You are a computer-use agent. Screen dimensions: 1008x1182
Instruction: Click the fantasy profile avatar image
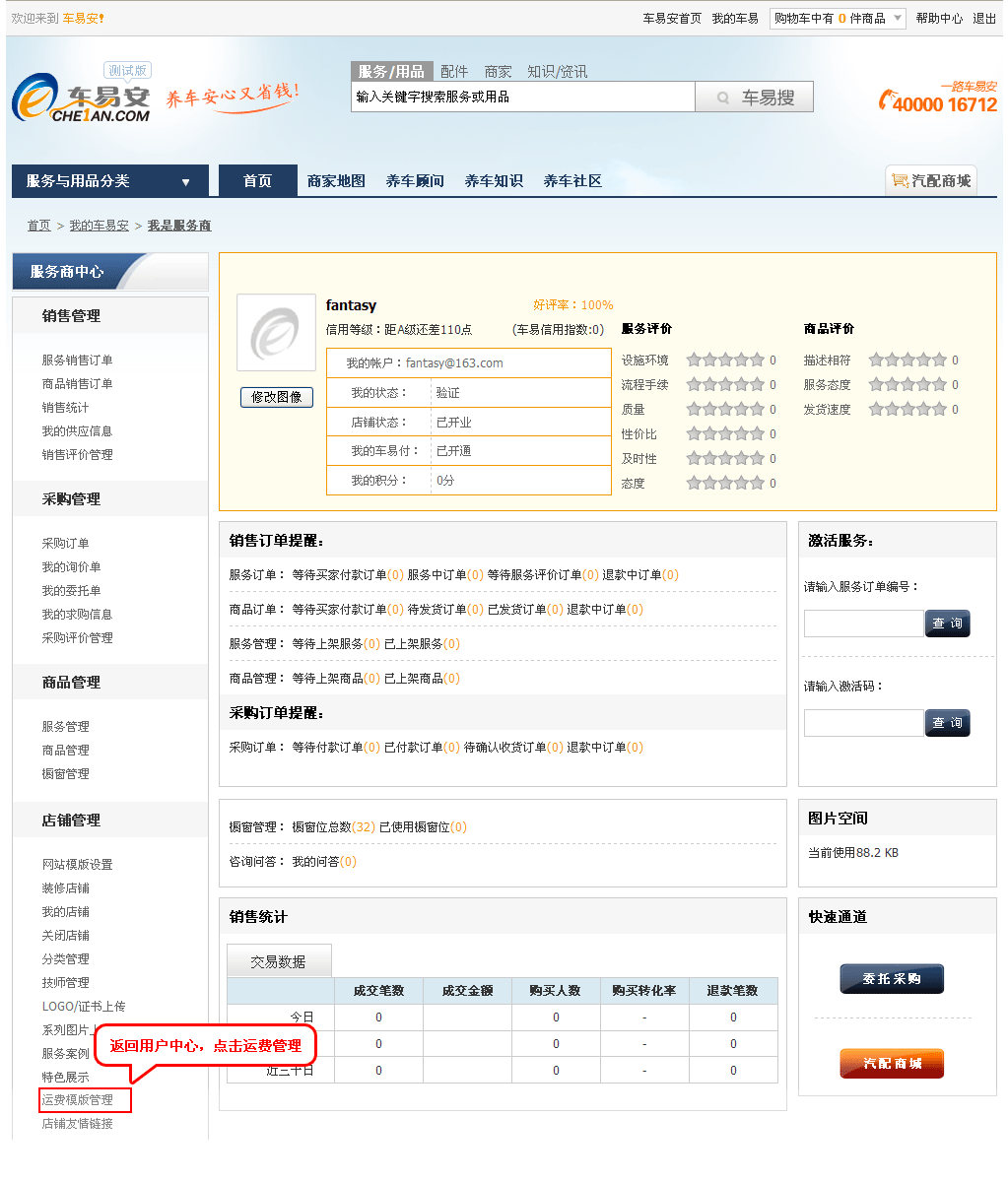click(x=276, y=334)
